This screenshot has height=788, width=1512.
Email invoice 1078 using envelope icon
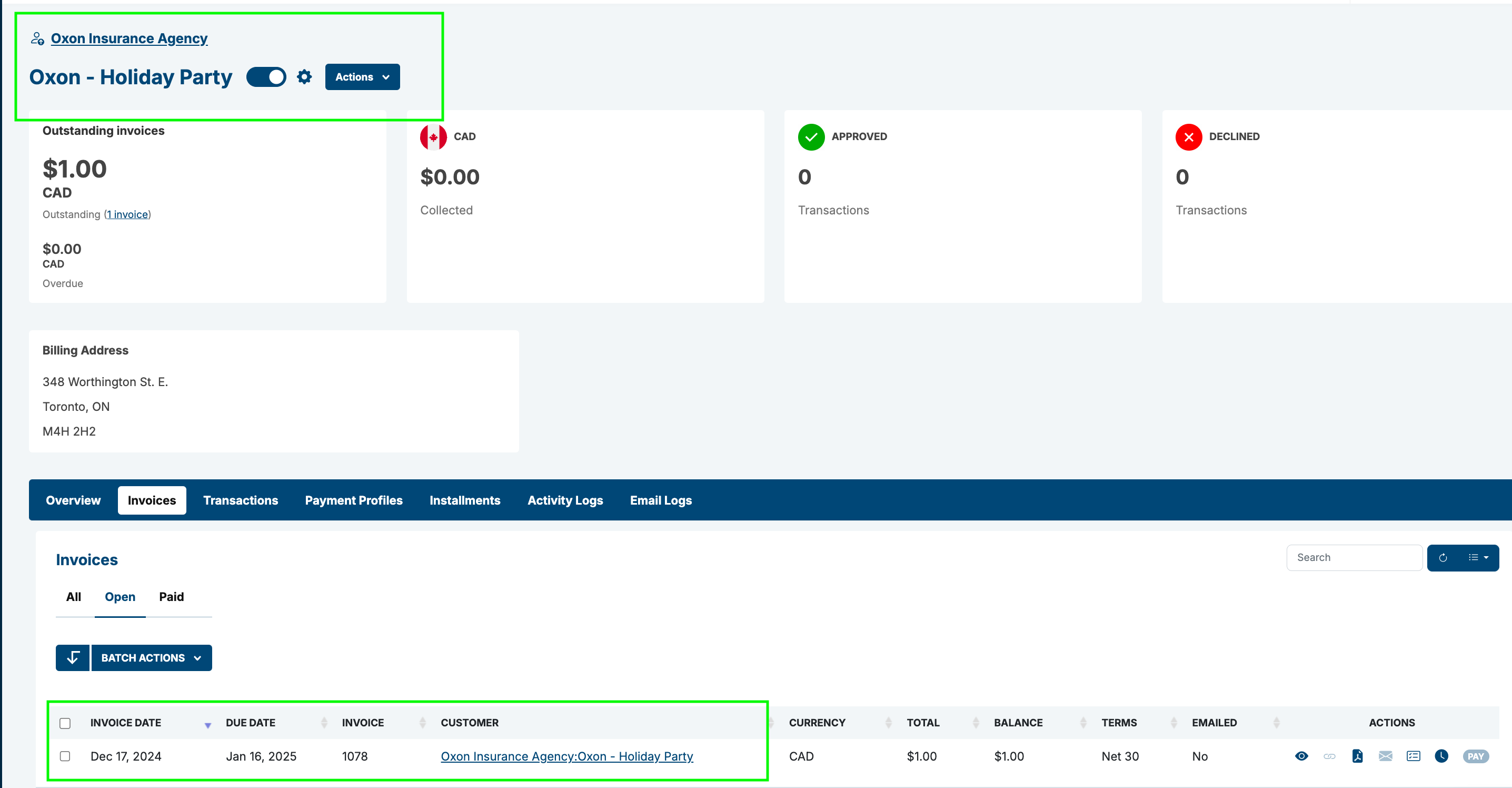[x=1385, y=756]
